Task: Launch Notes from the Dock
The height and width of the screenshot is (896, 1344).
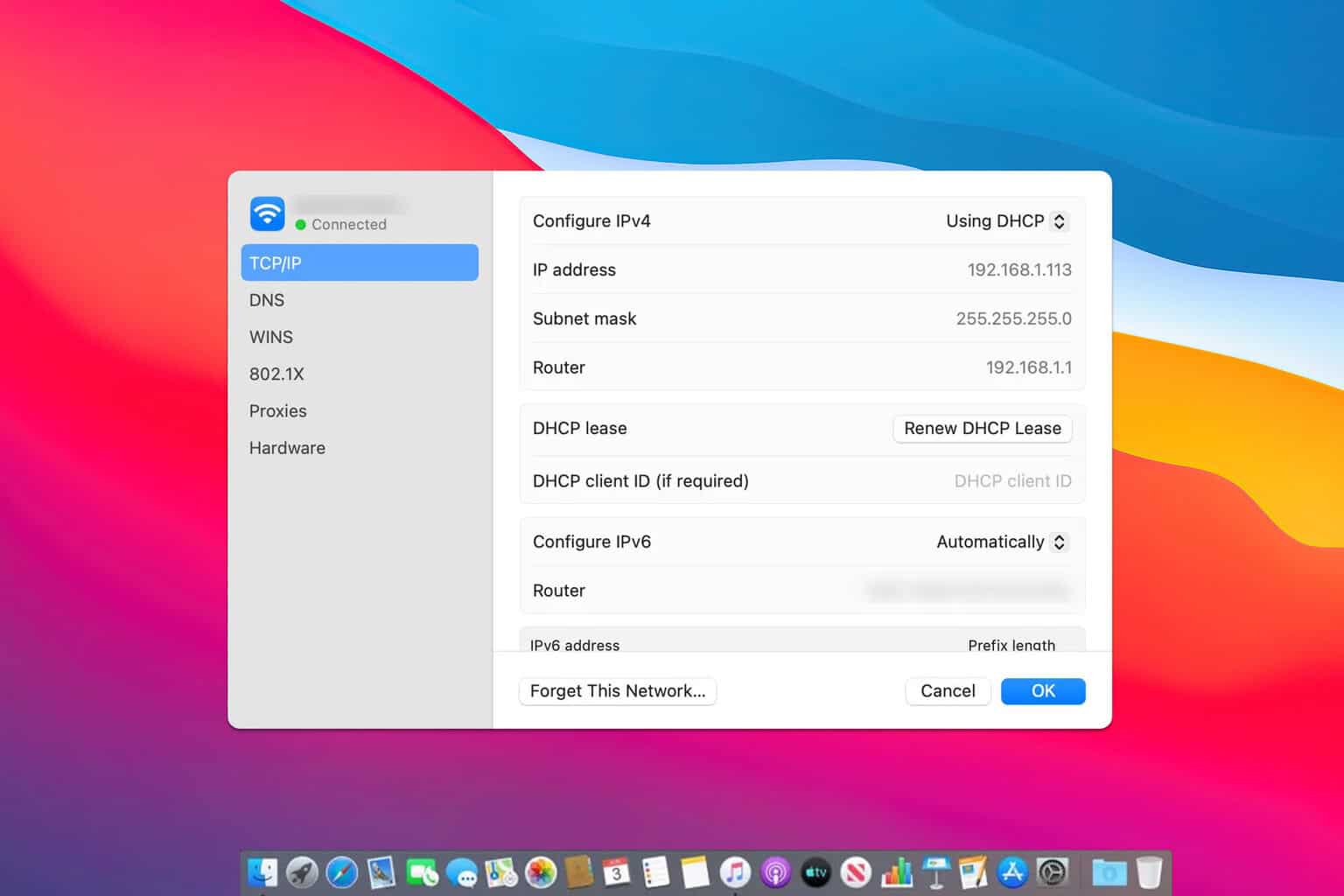Action: pos(695,872)
